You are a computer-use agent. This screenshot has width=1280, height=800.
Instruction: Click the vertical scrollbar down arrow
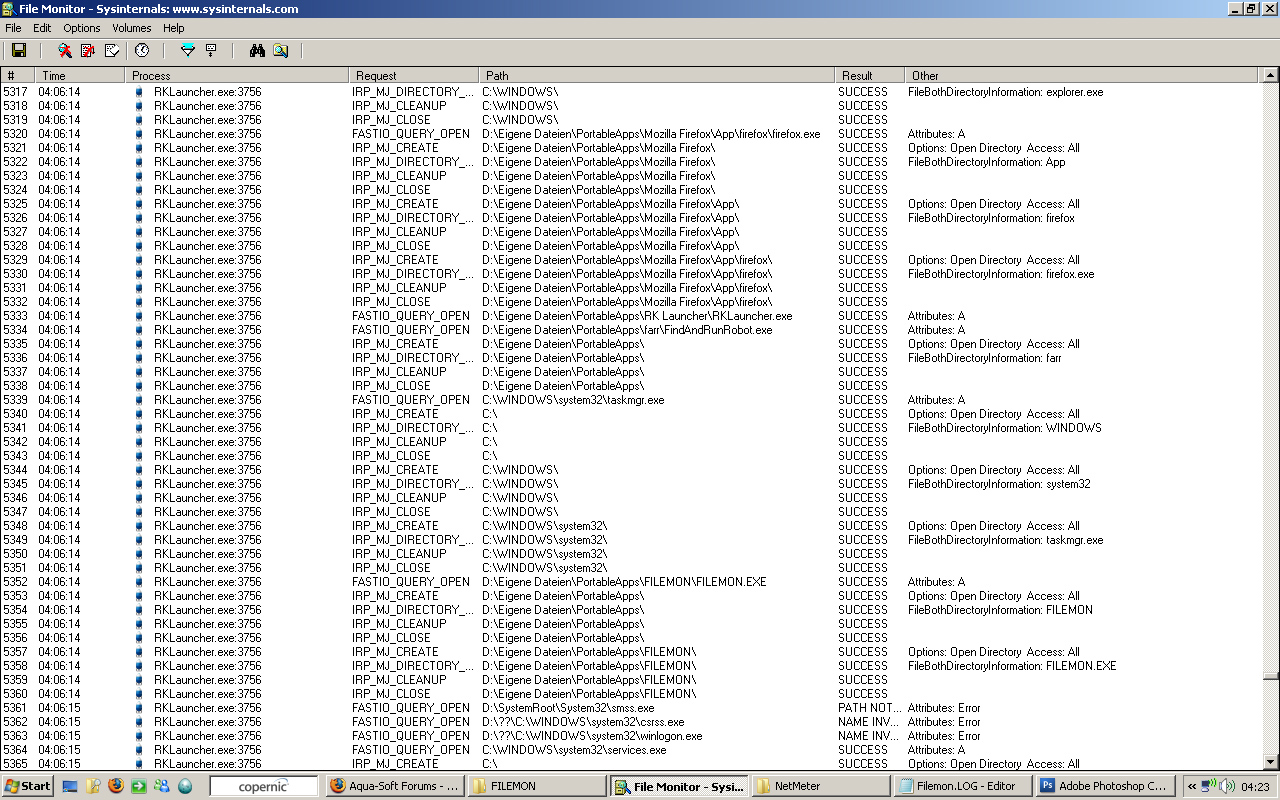1270,762
